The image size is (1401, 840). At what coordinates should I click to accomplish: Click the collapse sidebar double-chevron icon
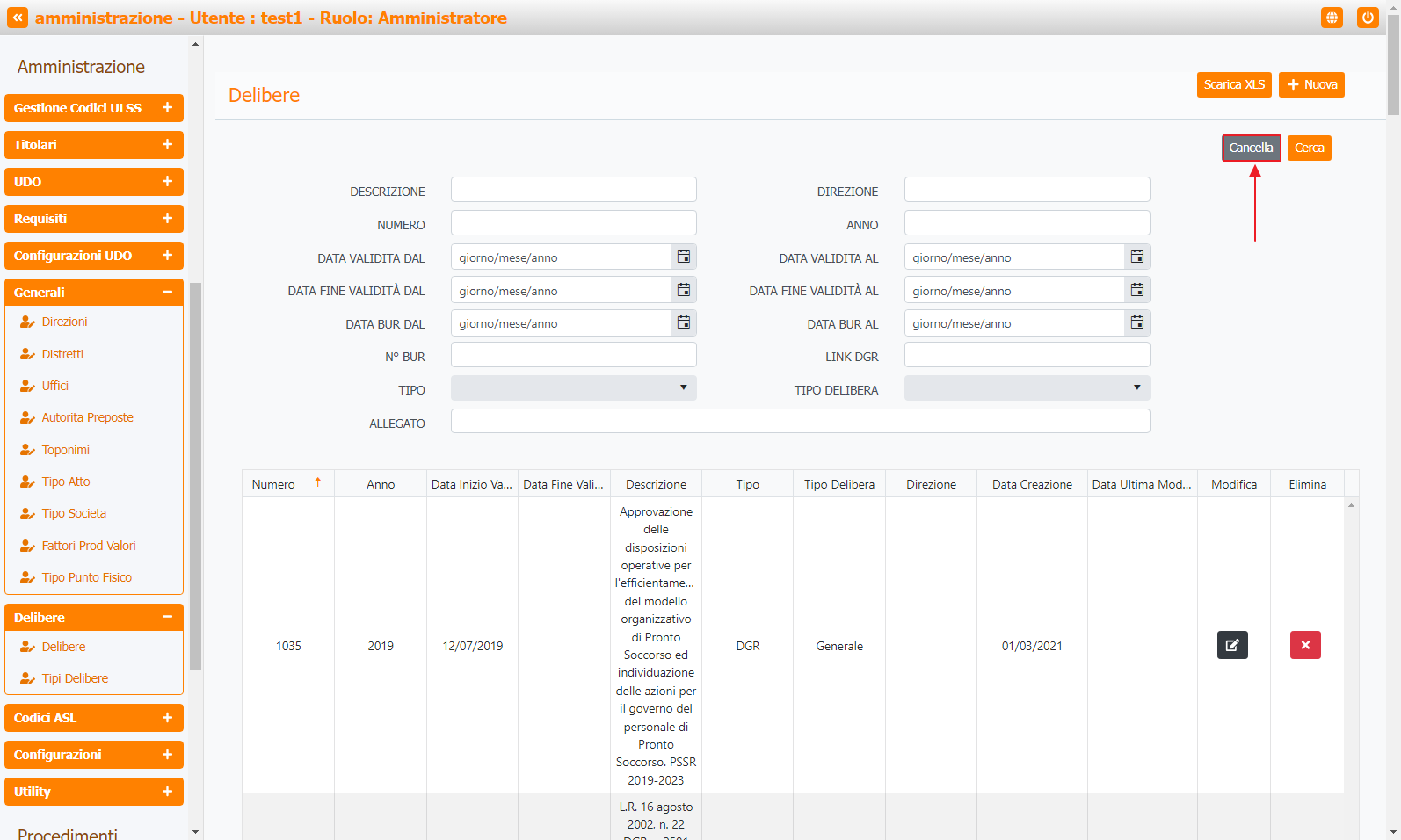18,18
